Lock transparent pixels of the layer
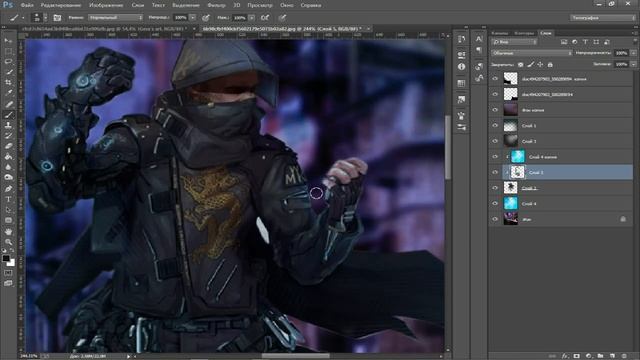Screen dimensions: 640x360 click(520, 64)
